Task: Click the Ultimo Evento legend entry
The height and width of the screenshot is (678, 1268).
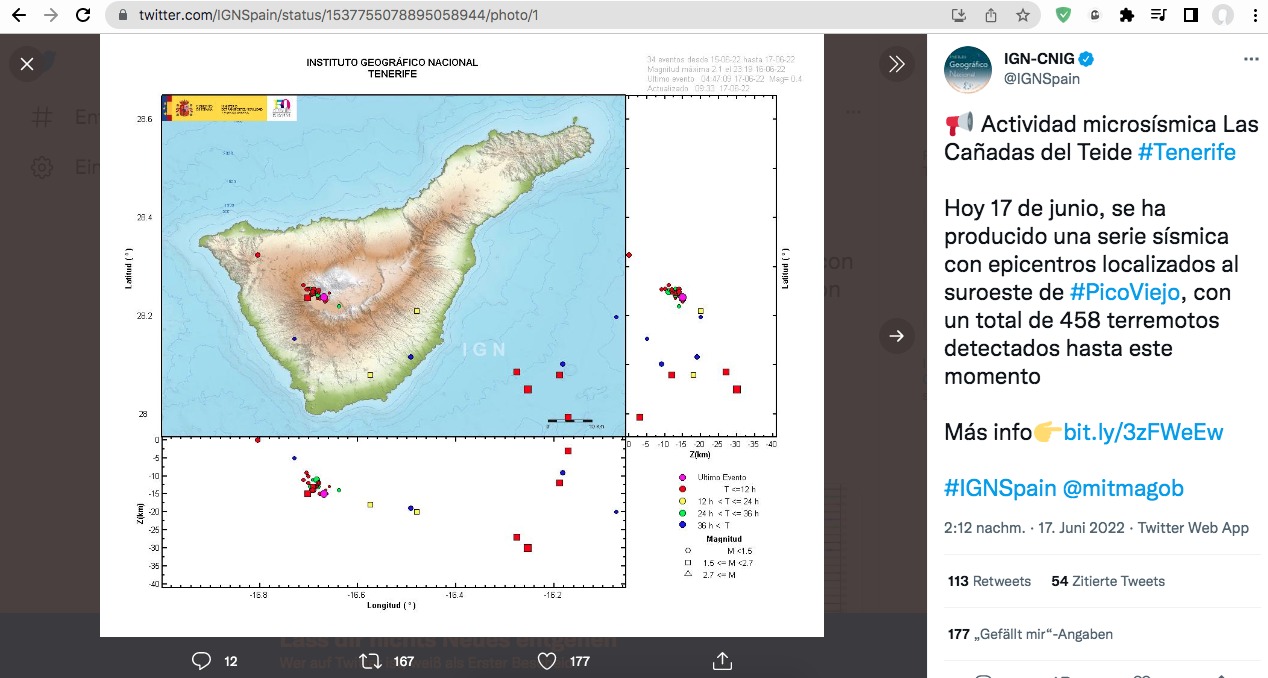Action: point(712,477)
